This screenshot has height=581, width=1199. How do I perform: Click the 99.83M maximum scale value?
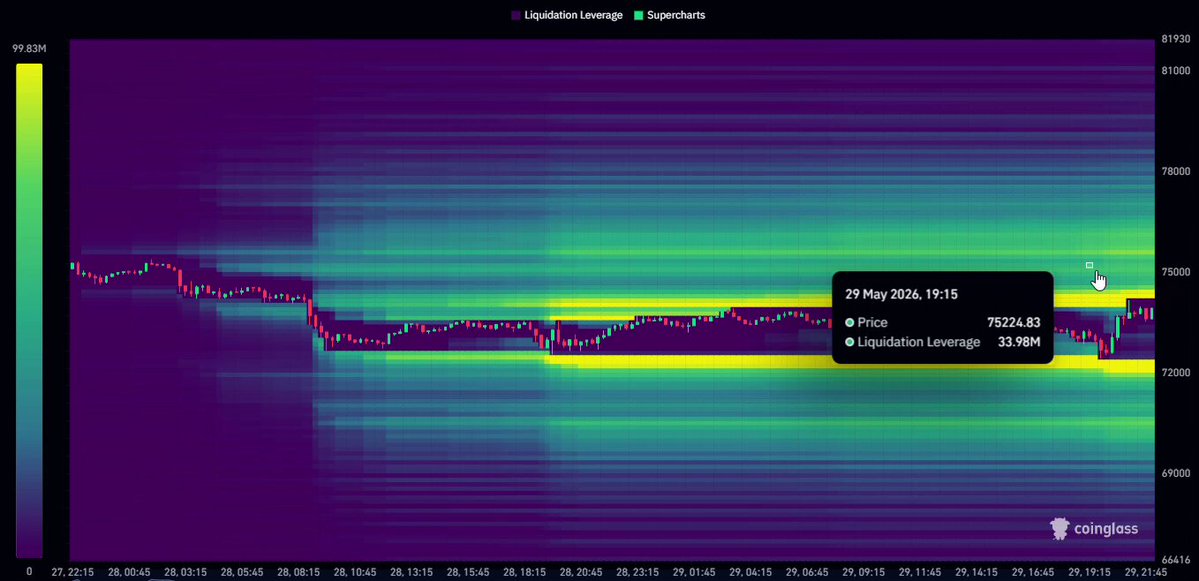click(x=29, y=49)
